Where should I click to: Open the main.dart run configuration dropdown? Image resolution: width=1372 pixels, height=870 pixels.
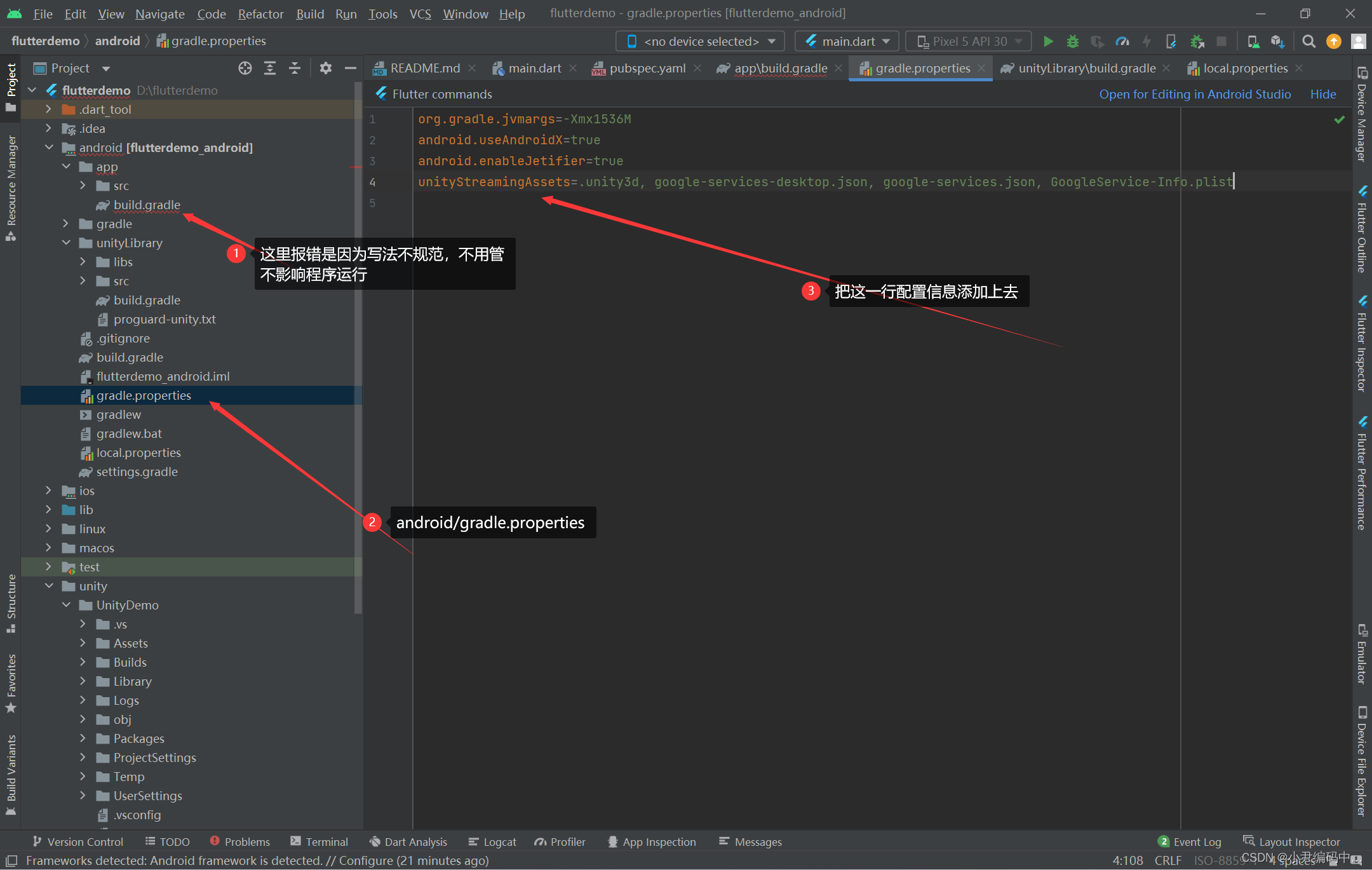(847, 41)
